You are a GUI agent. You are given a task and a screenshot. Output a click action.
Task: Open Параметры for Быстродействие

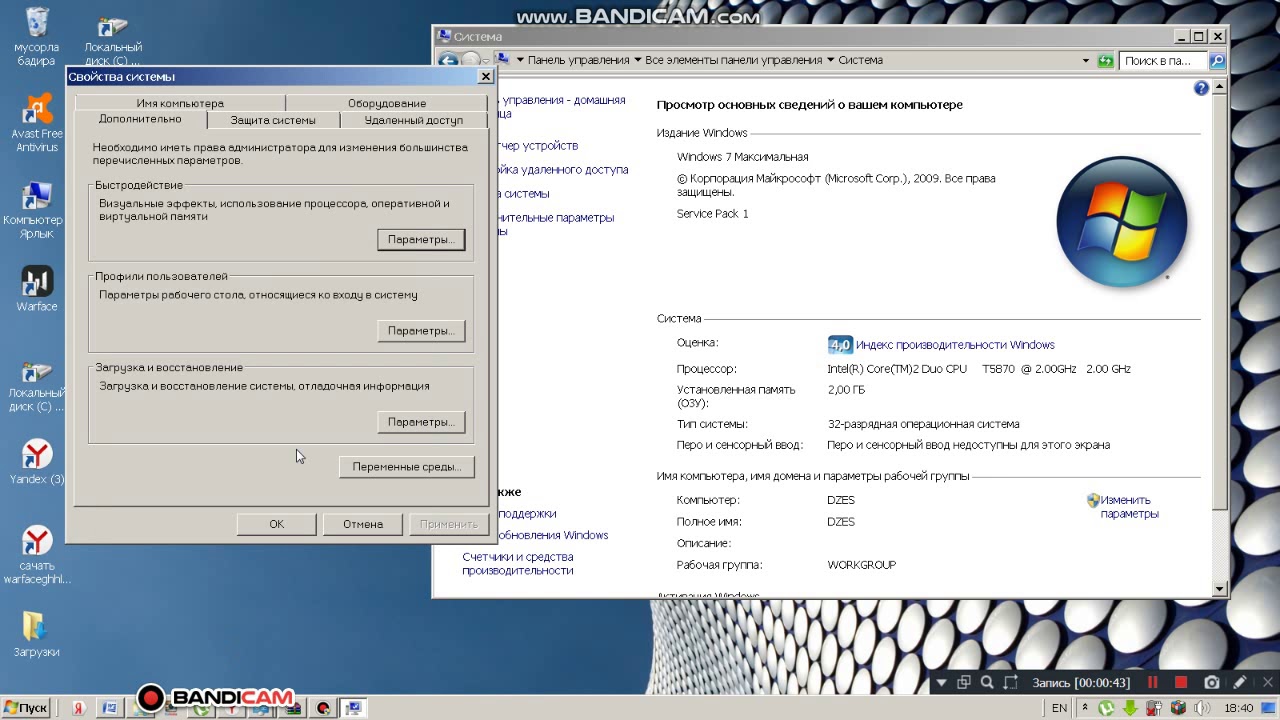coord(421,240)
